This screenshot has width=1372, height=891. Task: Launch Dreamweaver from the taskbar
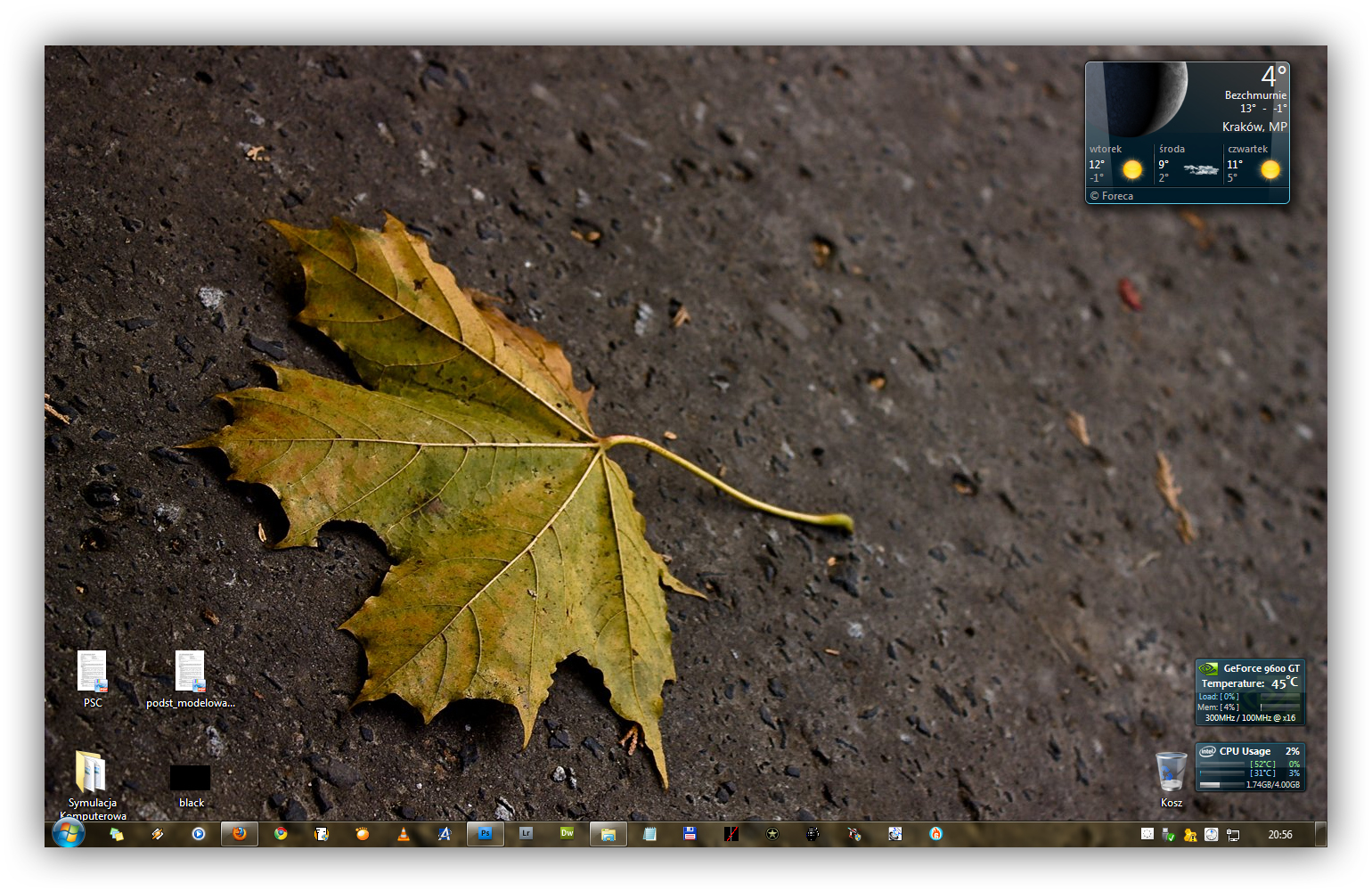pyautogui.click(x=567, y=834)
